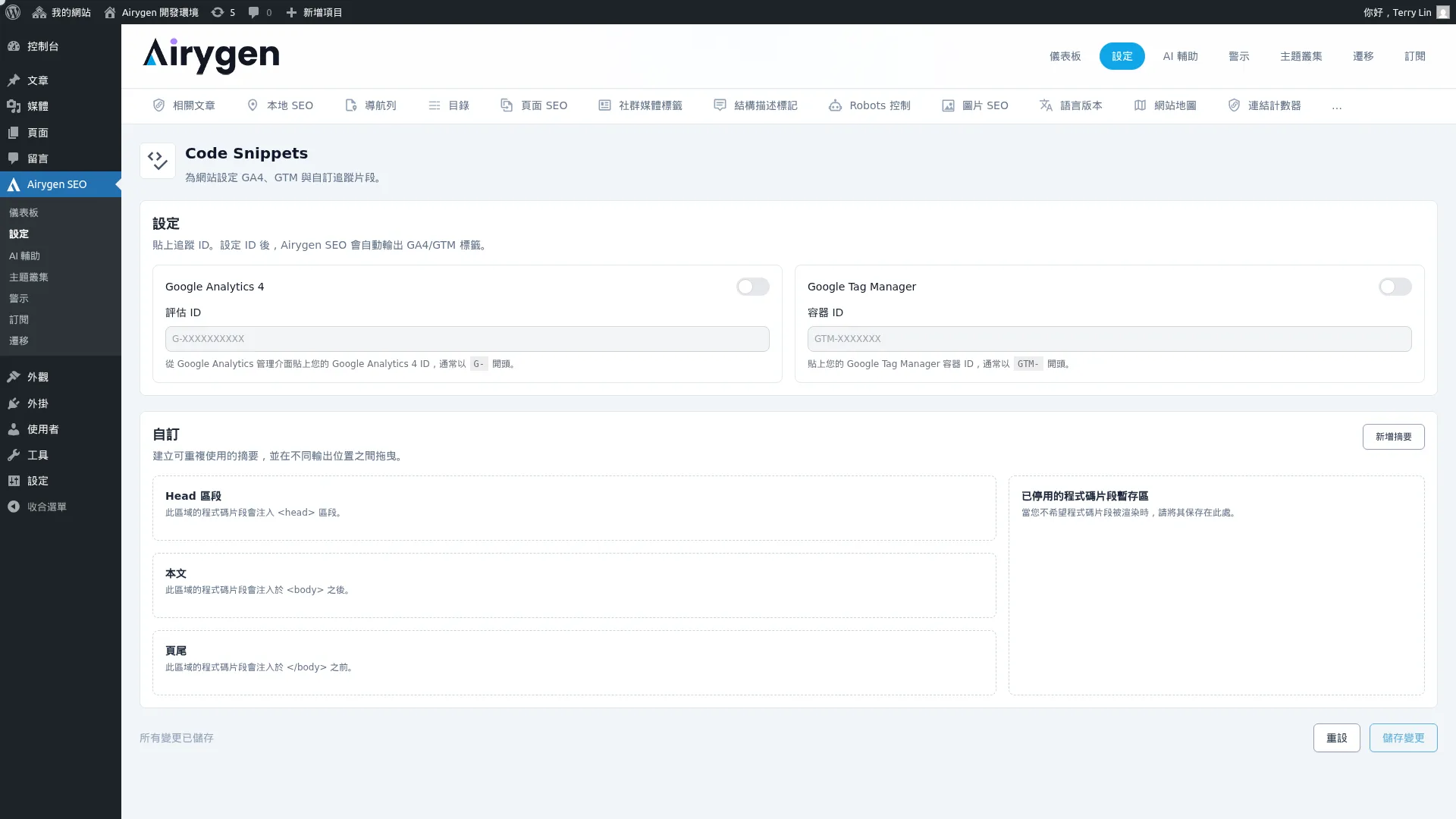Screen dimensions: 1456x819
Task: Click the 儲存變更 button
Action: click(1403, 738)
